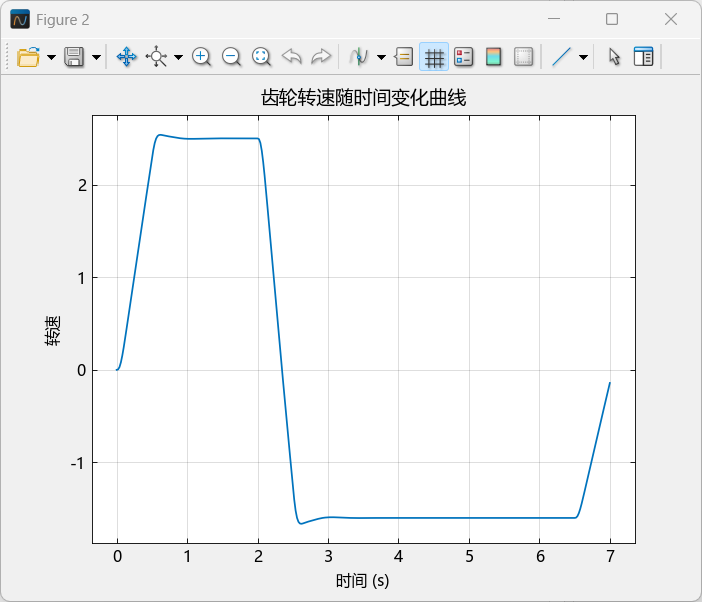Expand the open file dropdown arrow
The height and width of the screenshot is (602, 702).
click(51, 57)
